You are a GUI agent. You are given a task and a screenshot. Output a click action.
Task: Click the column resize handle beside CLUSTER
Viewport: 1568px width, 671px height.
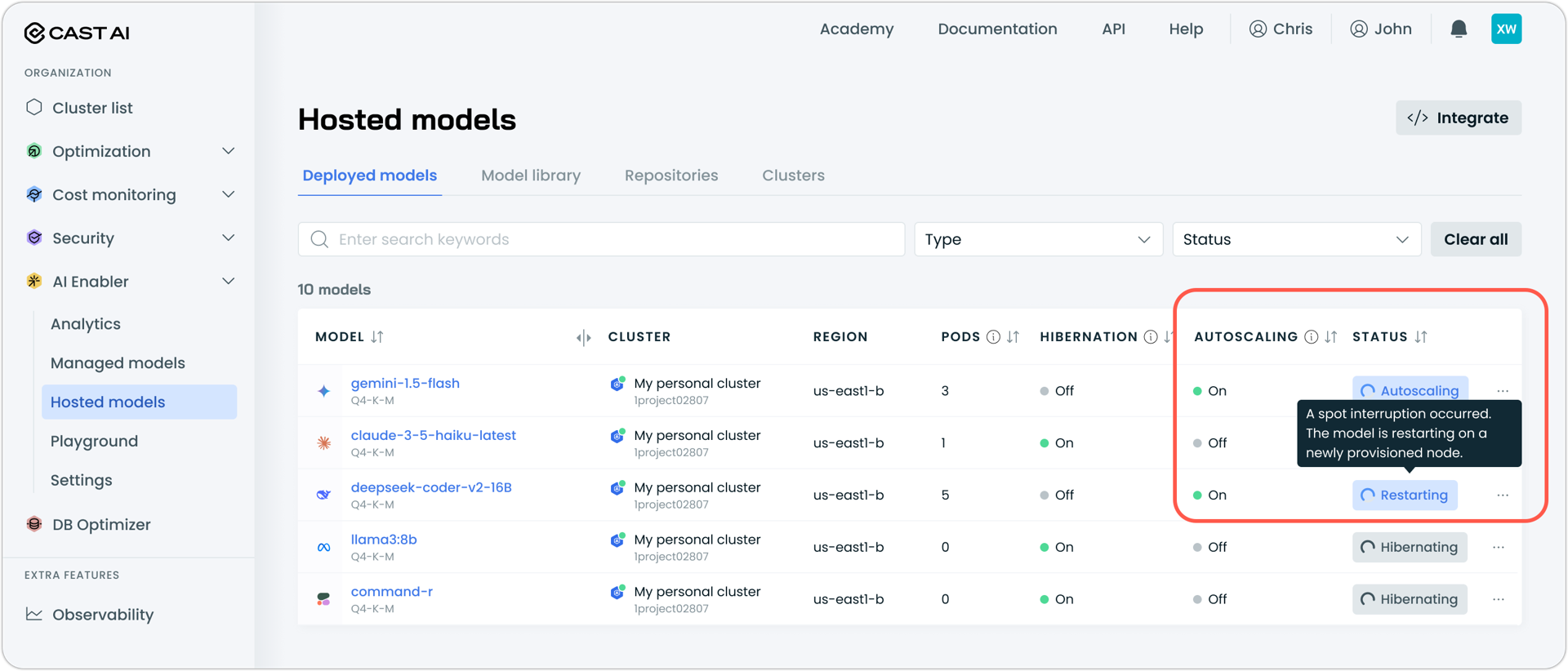583,337
